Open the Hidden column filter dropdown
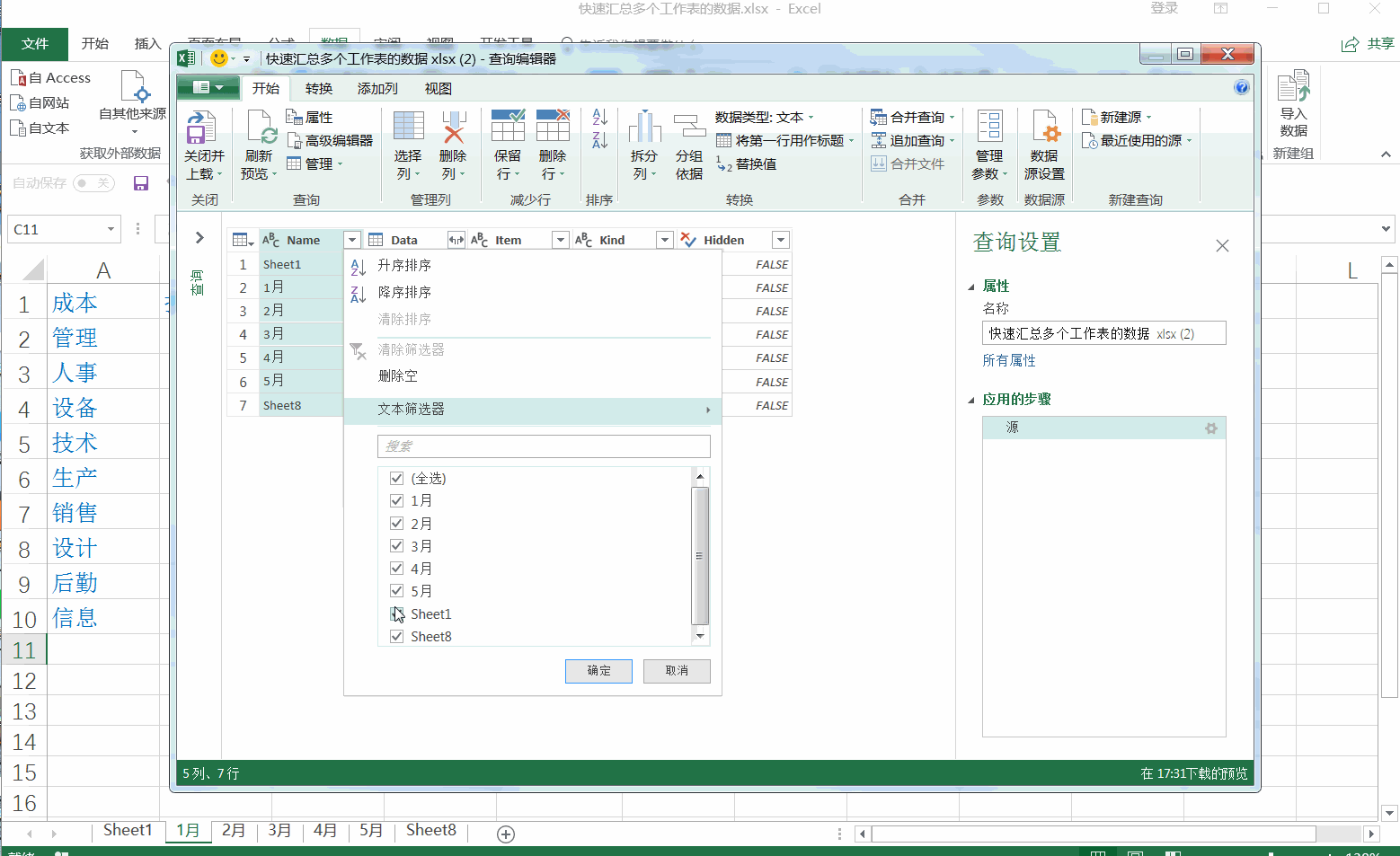 [x=780, y=240]
